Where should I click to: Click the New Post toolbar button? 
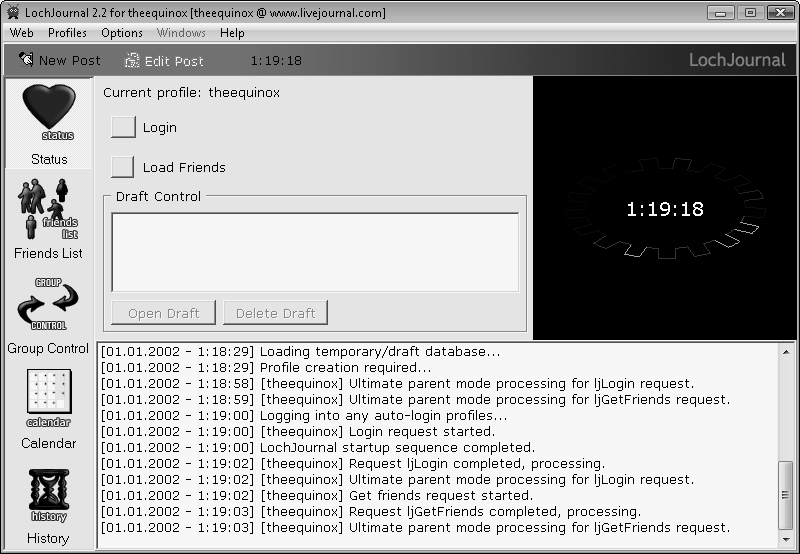[60, 60]
